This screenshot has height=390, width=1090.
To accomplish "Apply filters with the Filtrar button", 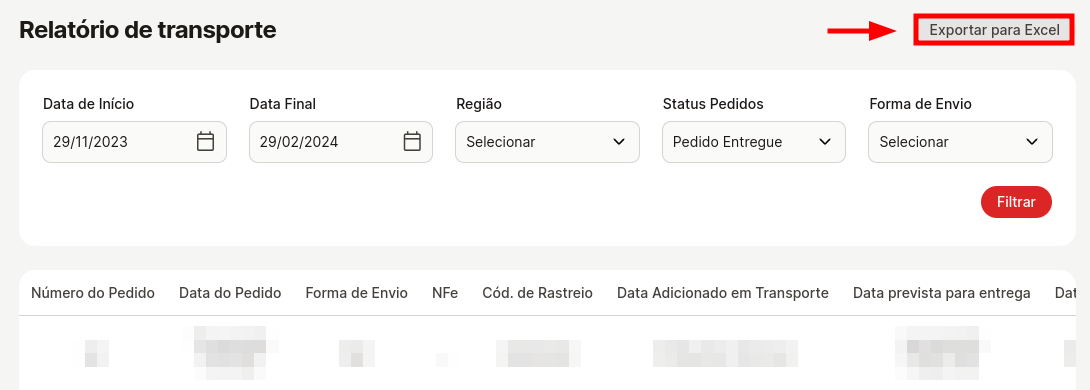I will coord(1016,202).
